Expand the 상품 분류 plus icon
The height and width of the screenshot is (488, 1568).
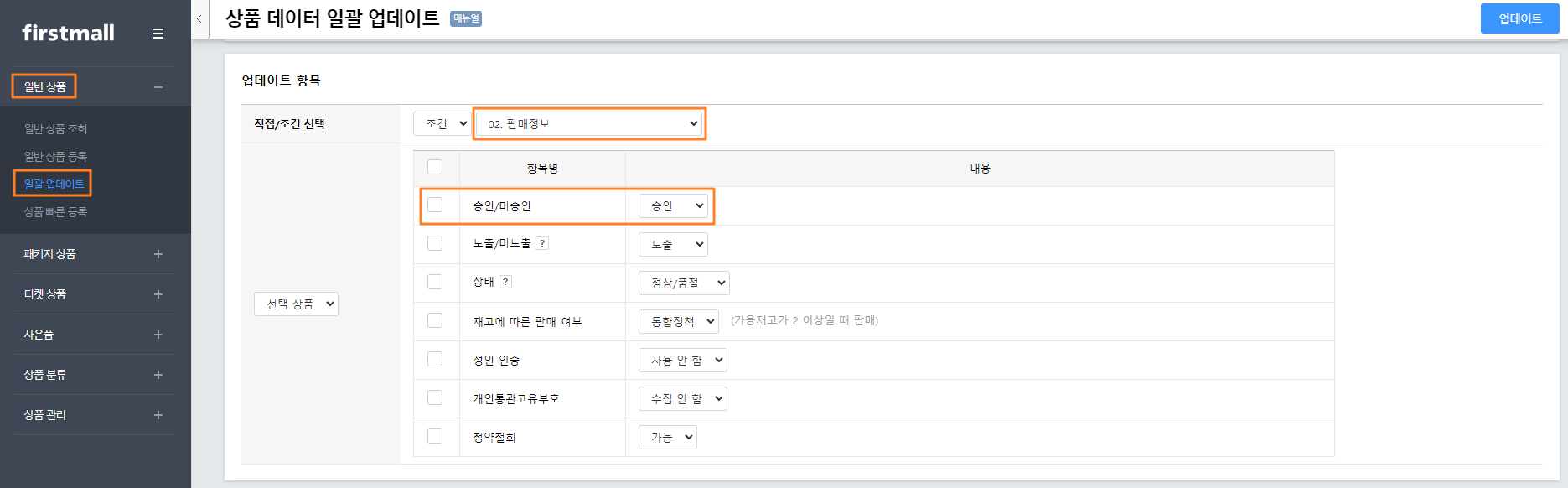coord(158,375)
